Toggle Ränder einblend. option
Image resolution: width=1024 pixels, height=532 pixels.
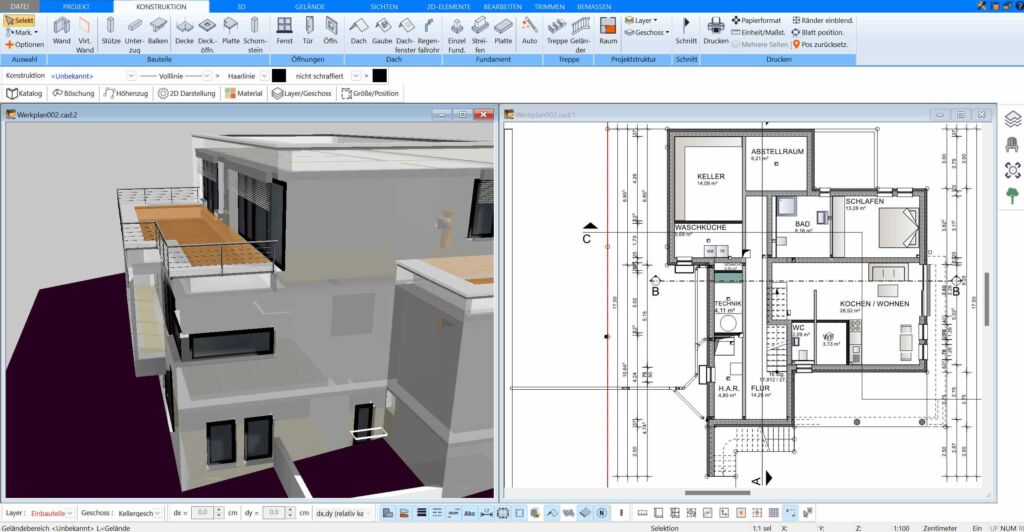(823, 20)
